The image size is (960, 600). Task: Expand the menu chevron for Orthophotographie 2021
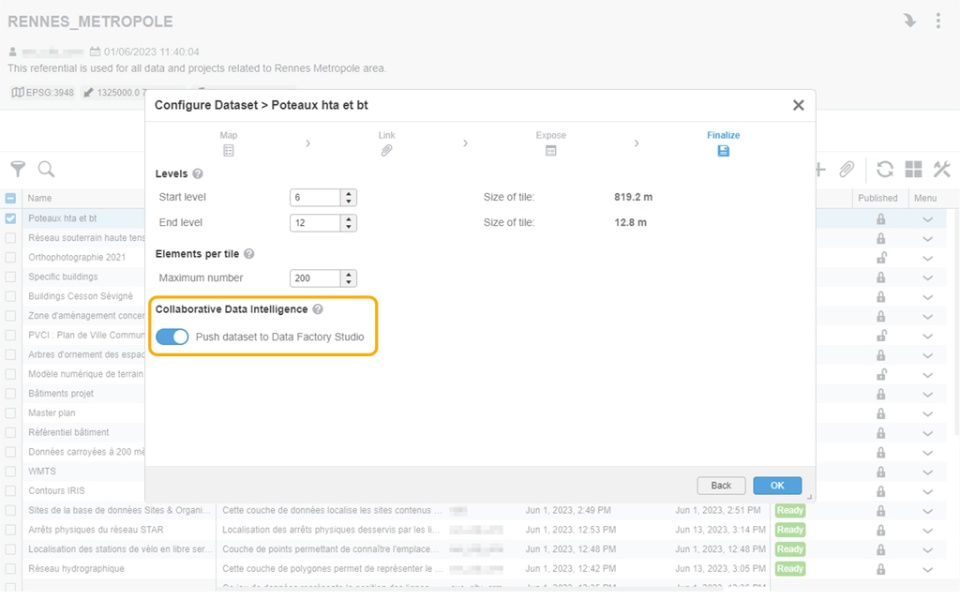pos(928,258)
